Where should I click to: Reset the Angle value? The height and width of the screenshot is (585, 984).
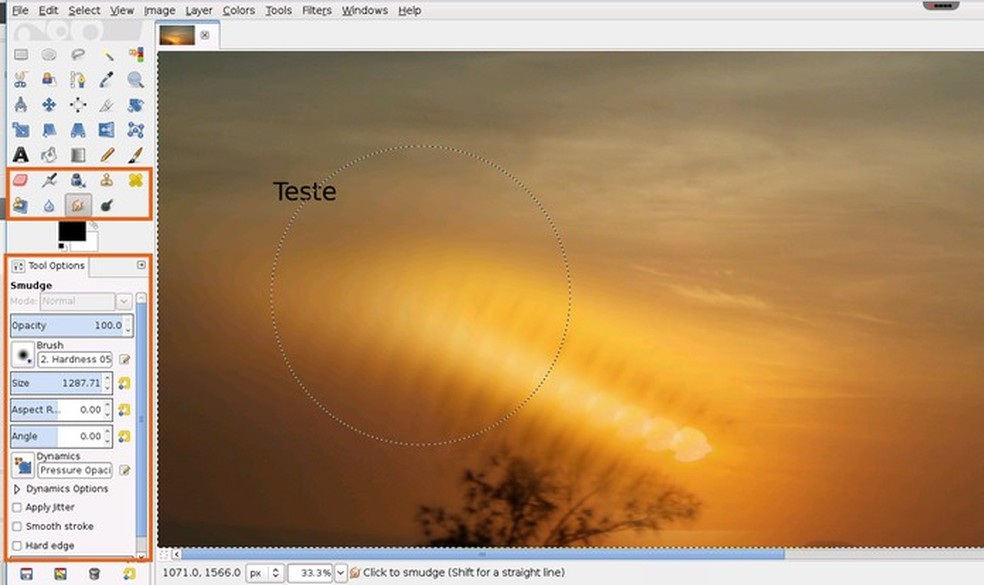124,436
